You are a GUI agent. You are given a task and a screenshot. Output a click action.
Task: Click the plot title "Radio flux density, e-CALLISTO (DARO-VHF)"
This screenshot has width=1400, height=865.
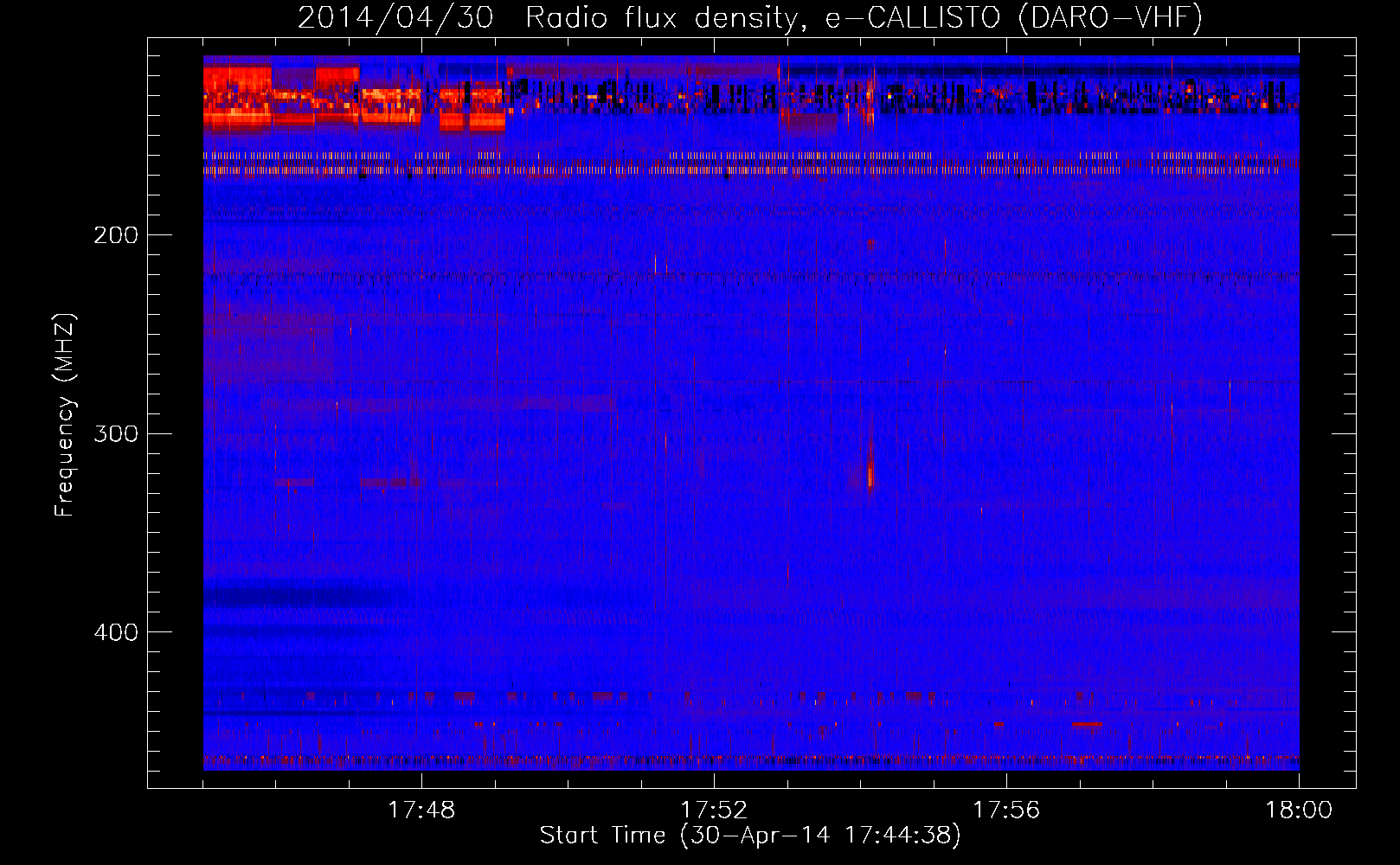click(864, 17)
